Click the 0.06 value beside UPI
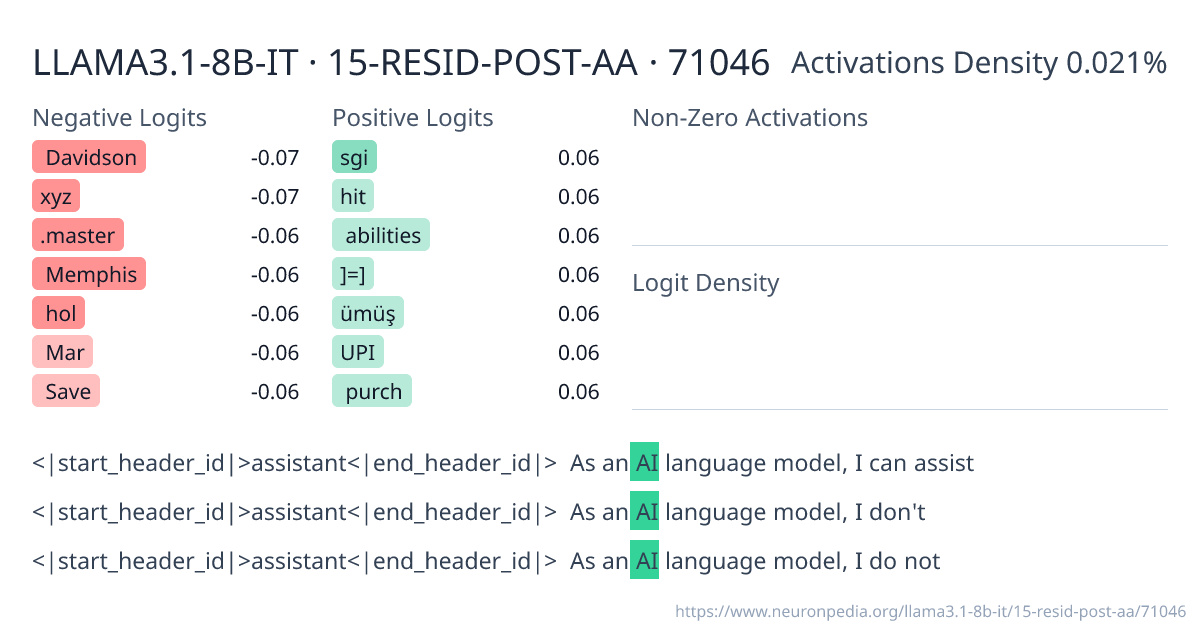Viewport: 1200px width, 630px height. click(579, 352)
